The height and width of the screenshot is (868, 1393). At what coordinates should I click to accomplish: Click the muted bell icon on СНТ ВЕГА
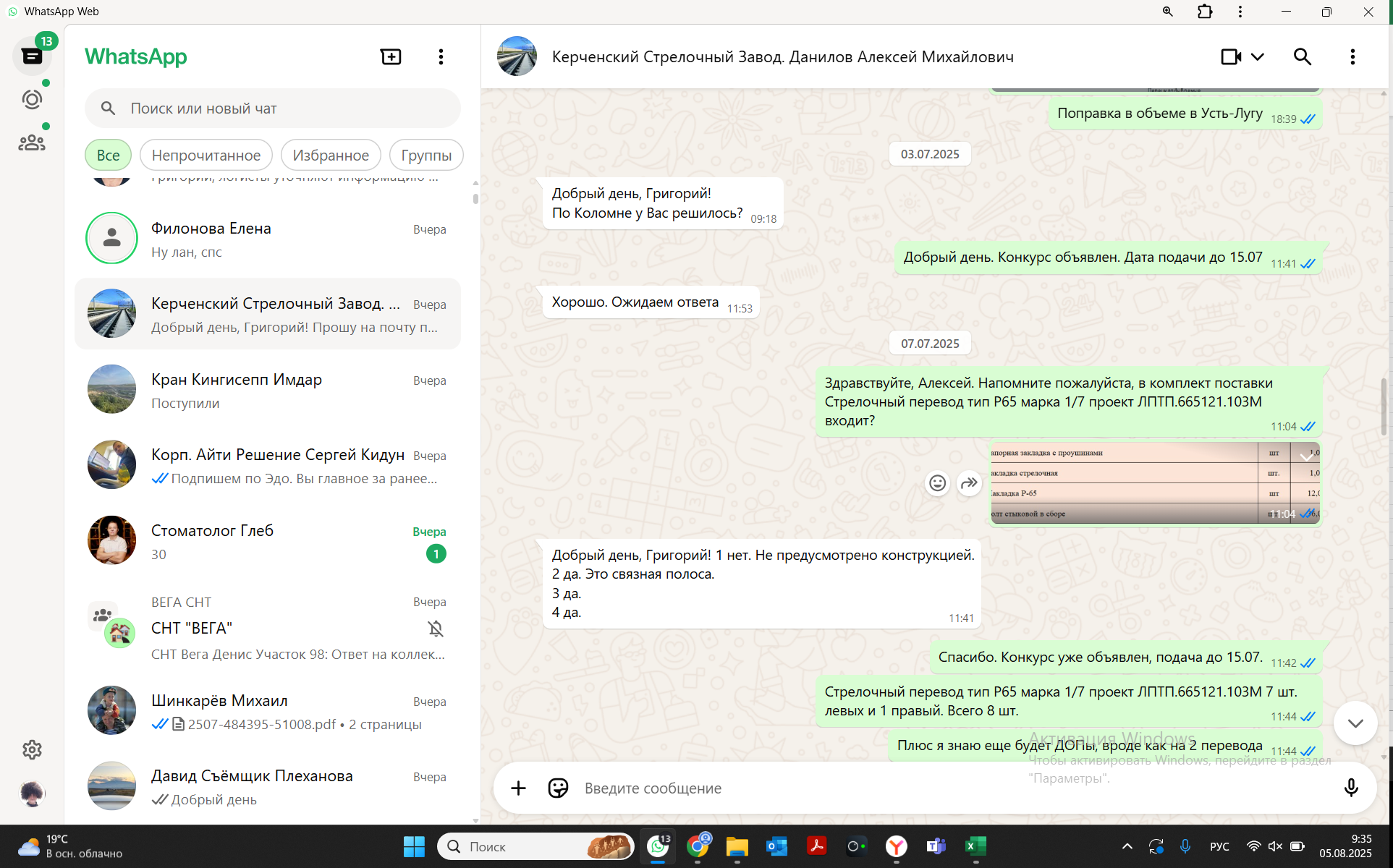pyautogui.click(x=436, y=629)
